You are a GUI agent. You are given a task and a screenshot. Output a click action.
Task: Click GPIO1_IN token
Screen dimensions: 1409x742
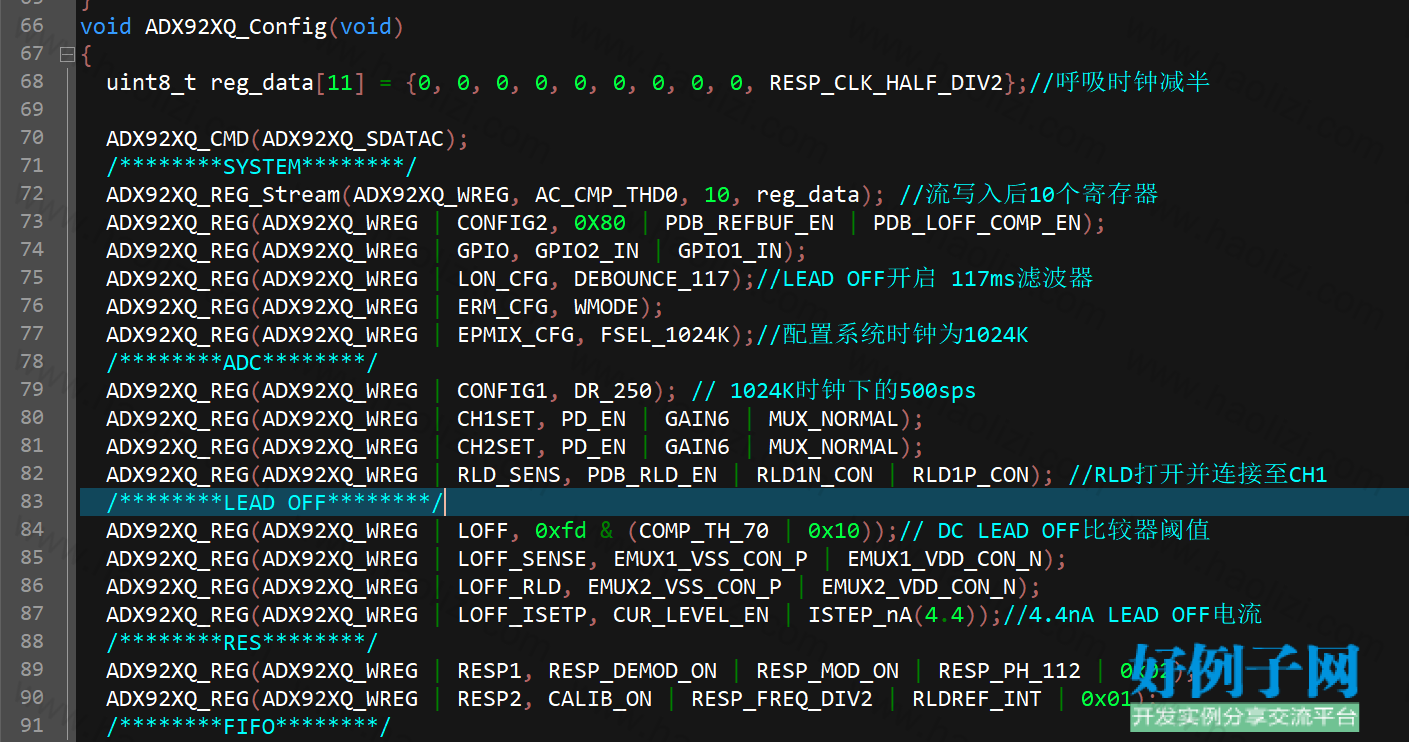730,250
